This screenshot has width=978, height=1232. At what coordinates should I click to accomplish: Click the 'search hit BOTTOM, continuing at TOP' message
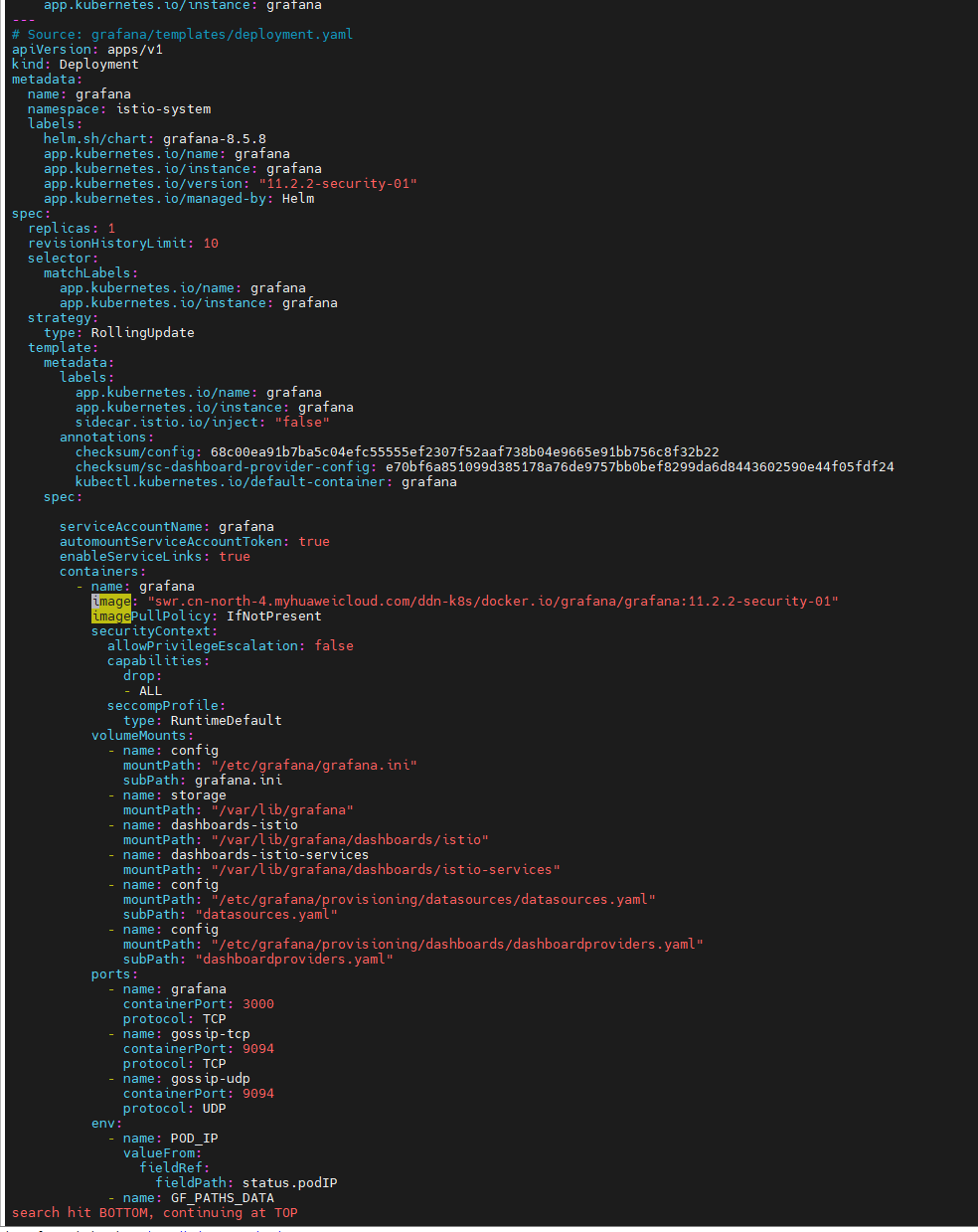[x=155, y=1212]
